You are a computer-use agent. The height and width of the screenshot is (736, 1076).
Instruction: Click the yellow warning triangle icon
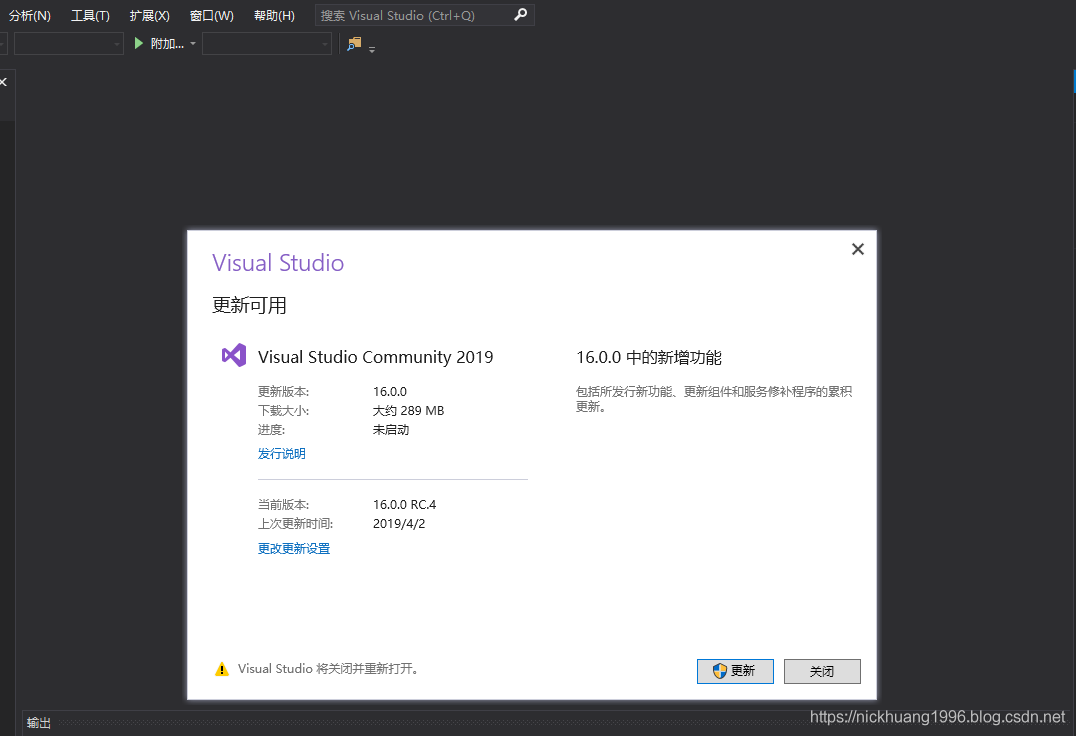(222, 669)
